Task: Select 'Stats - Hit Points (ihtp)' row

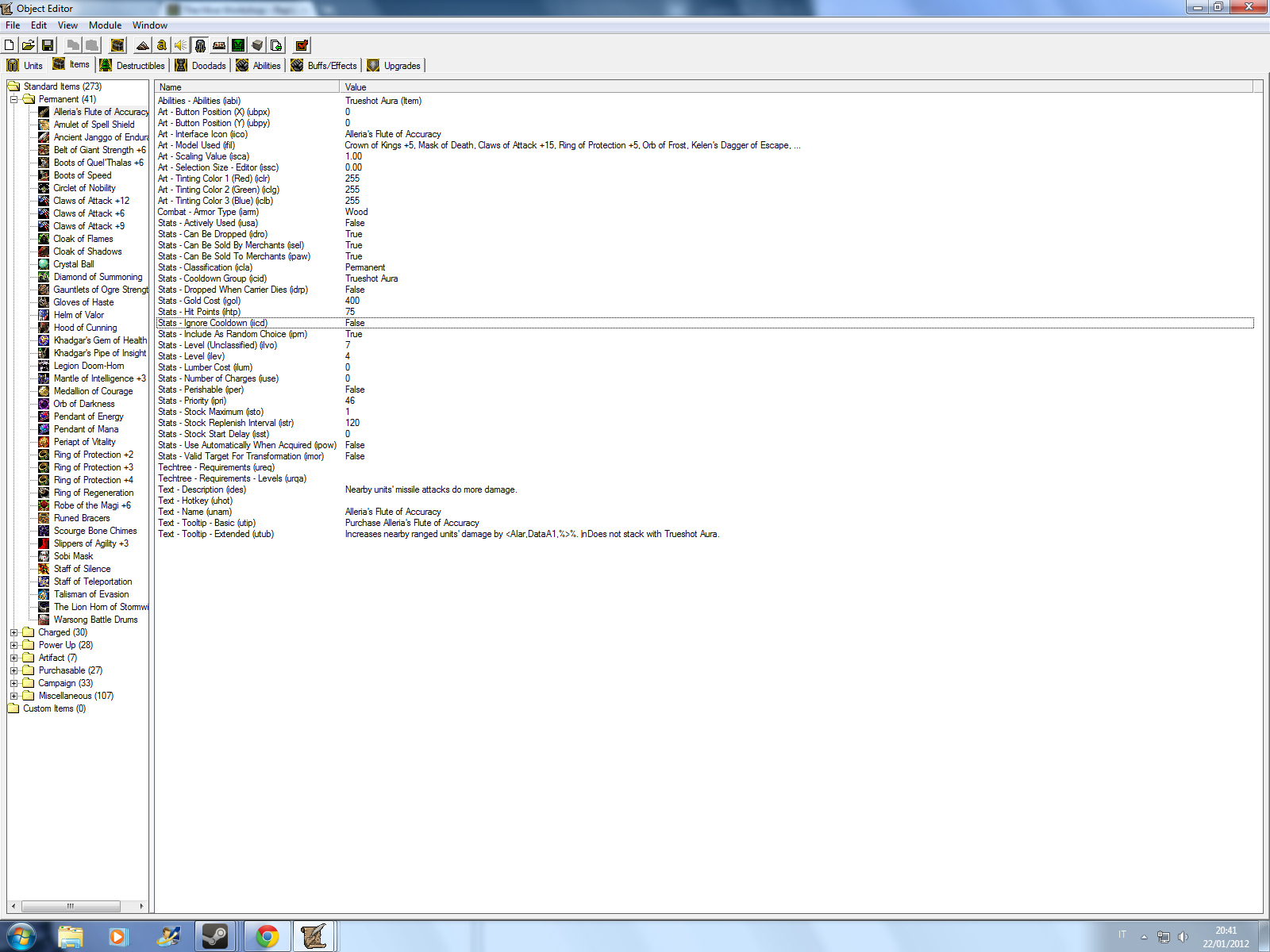Action: click(x=705, y=312)
